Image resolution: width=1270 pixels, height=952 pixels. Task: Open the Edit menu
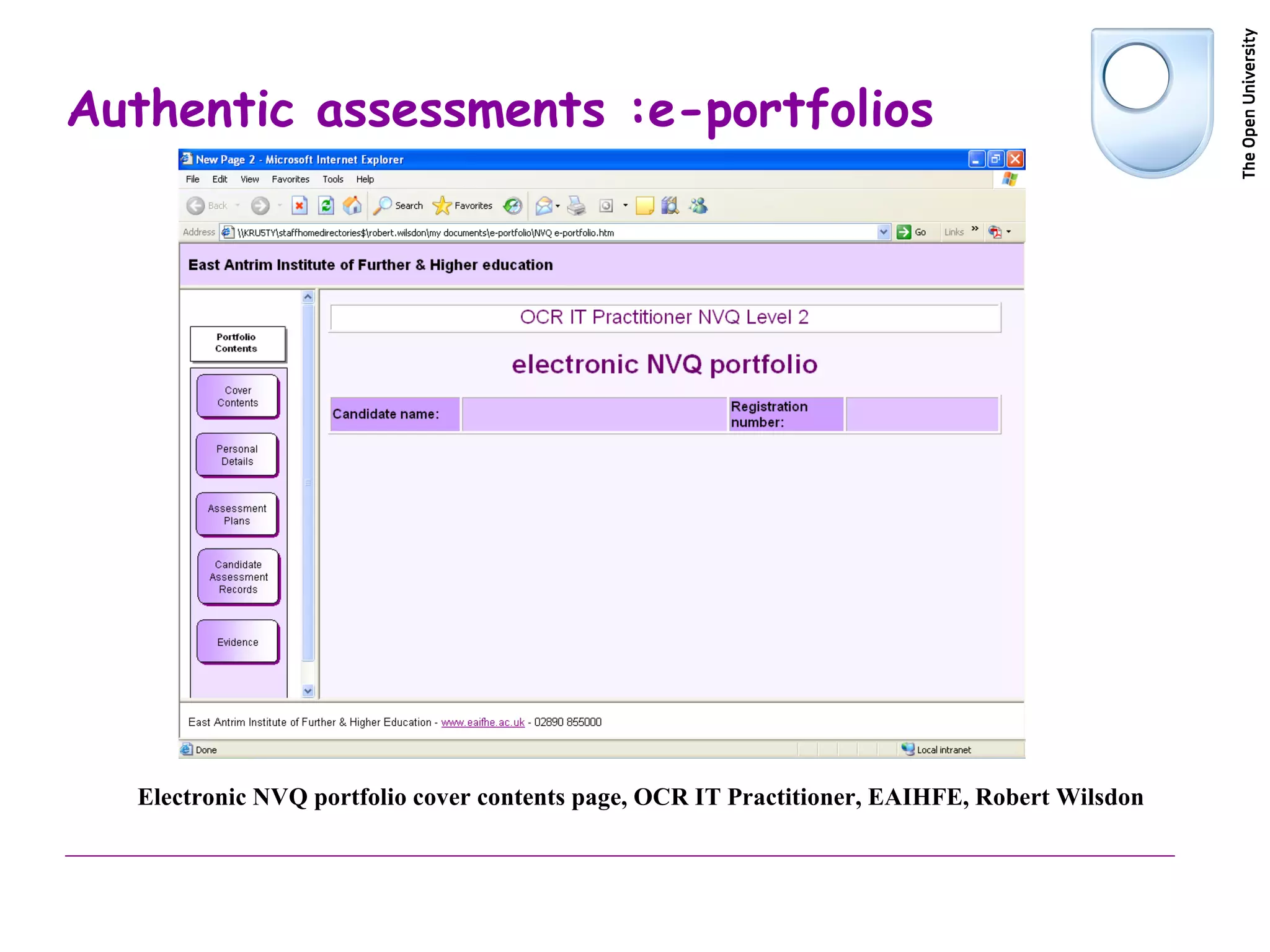click(220, 180)
